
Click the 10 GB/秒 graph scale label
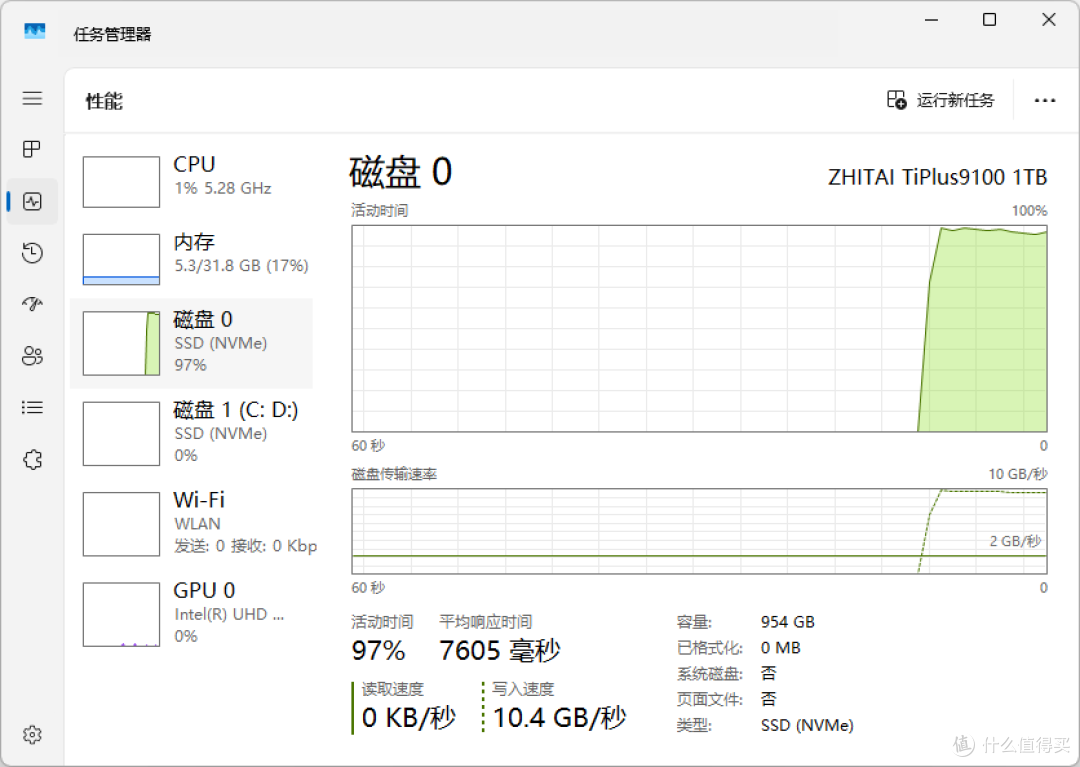click(x=1018, y=474)
